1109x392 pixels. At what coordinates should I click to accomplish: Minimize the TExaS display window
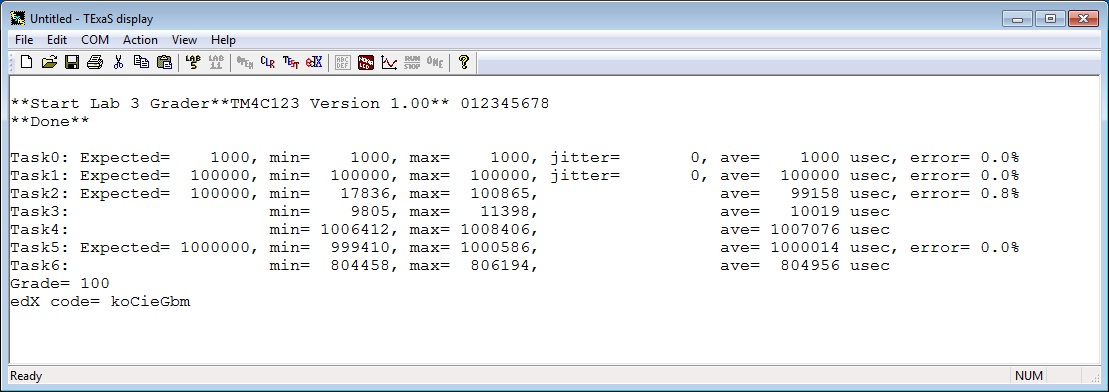1018,18
